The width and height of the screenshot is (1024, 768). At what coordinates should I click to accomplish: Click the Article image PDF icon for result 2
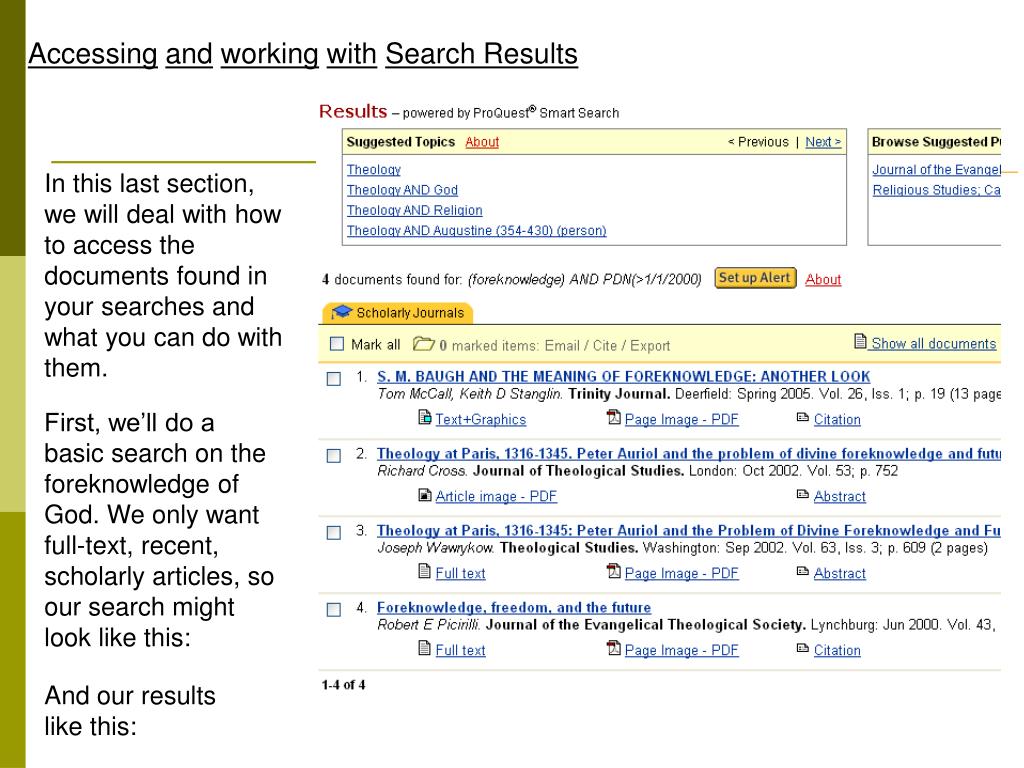[424, 495]
